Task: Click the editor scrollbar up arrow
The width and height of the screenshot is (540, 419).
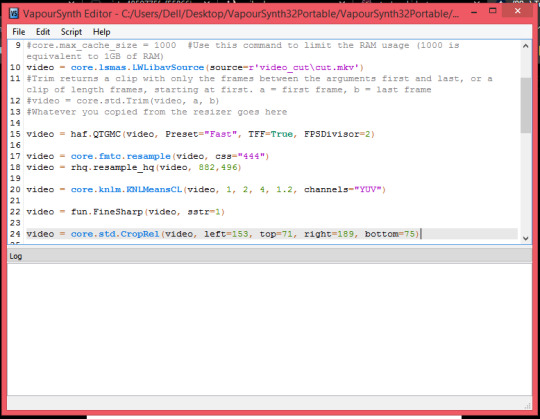Action: (526, 46)
